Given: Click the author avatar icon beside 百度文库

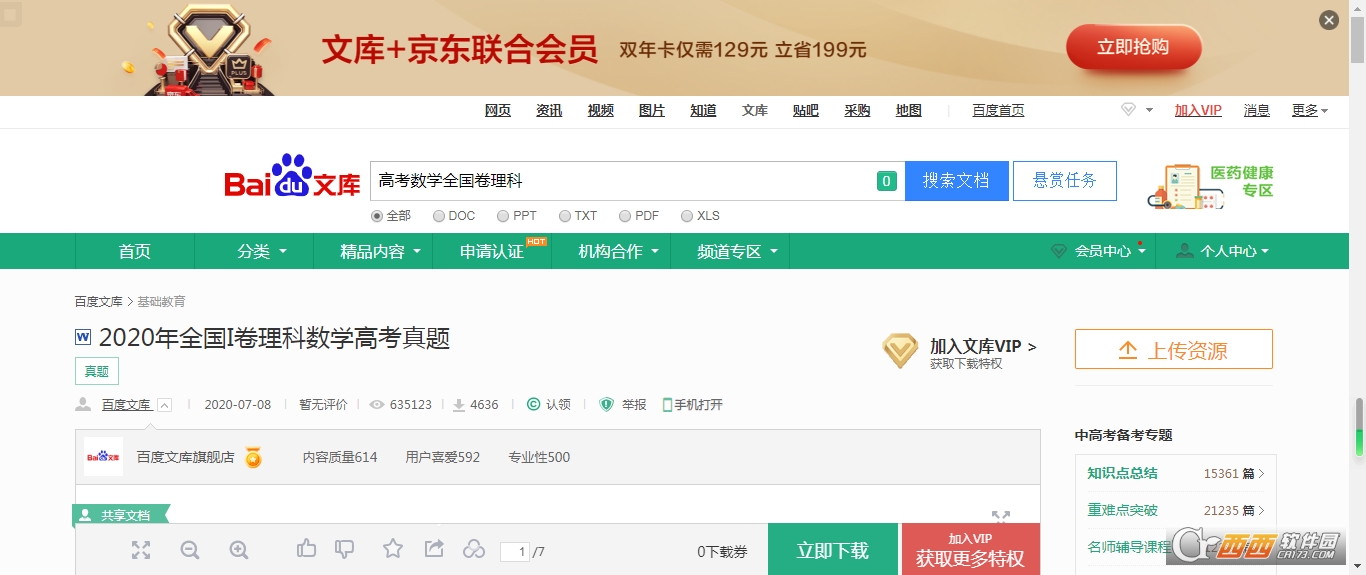Looking at the screenshot, I should coord(83,405).
